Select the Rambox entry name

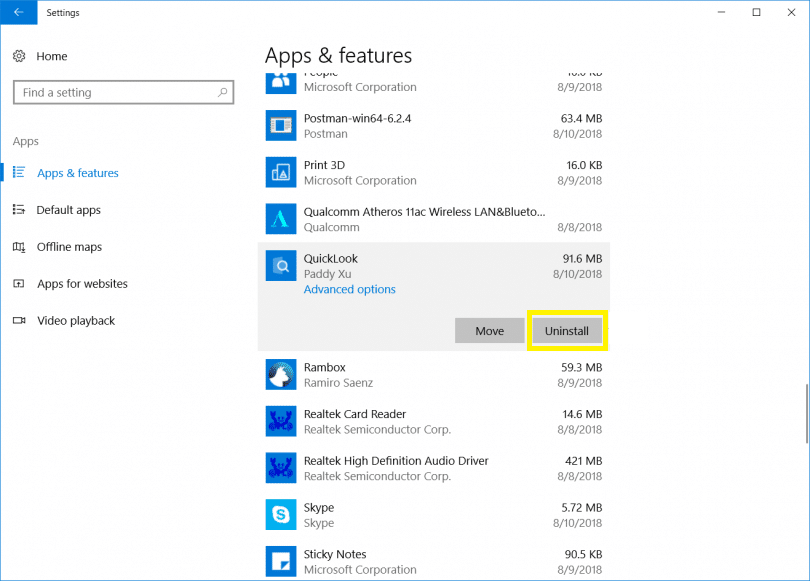324,367
